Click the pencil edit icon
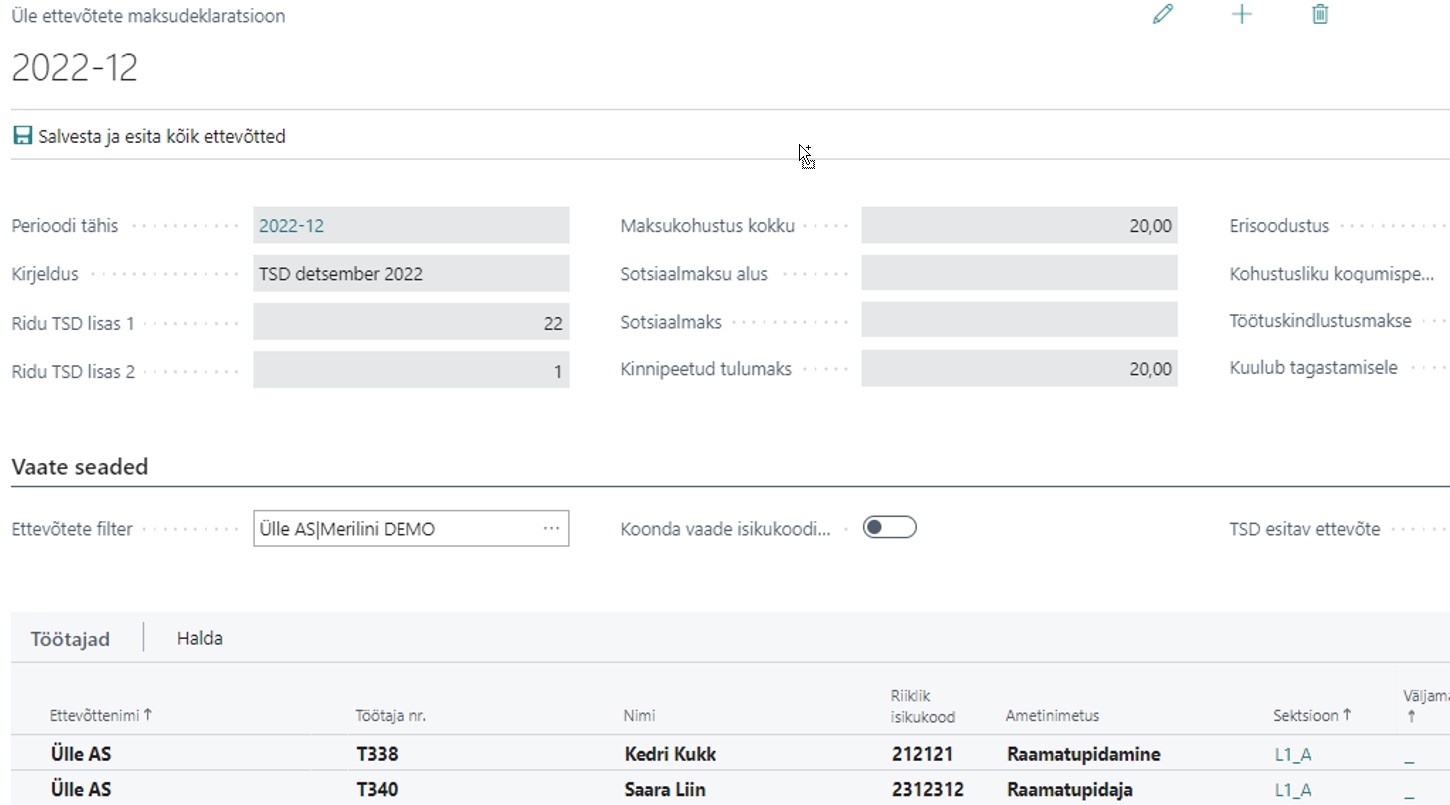Screen dimensions: 1450x805 1162,15
